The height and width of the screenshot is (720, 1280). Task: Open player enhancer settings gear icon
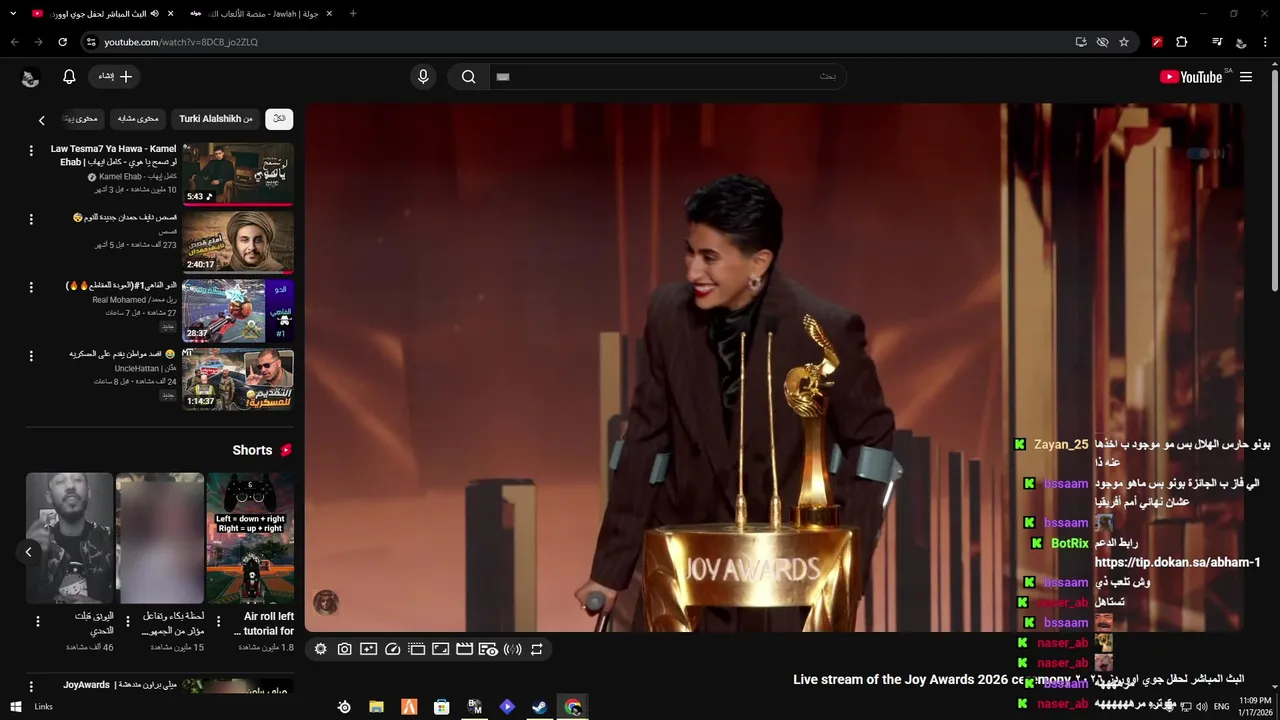[x=321, y=649]
